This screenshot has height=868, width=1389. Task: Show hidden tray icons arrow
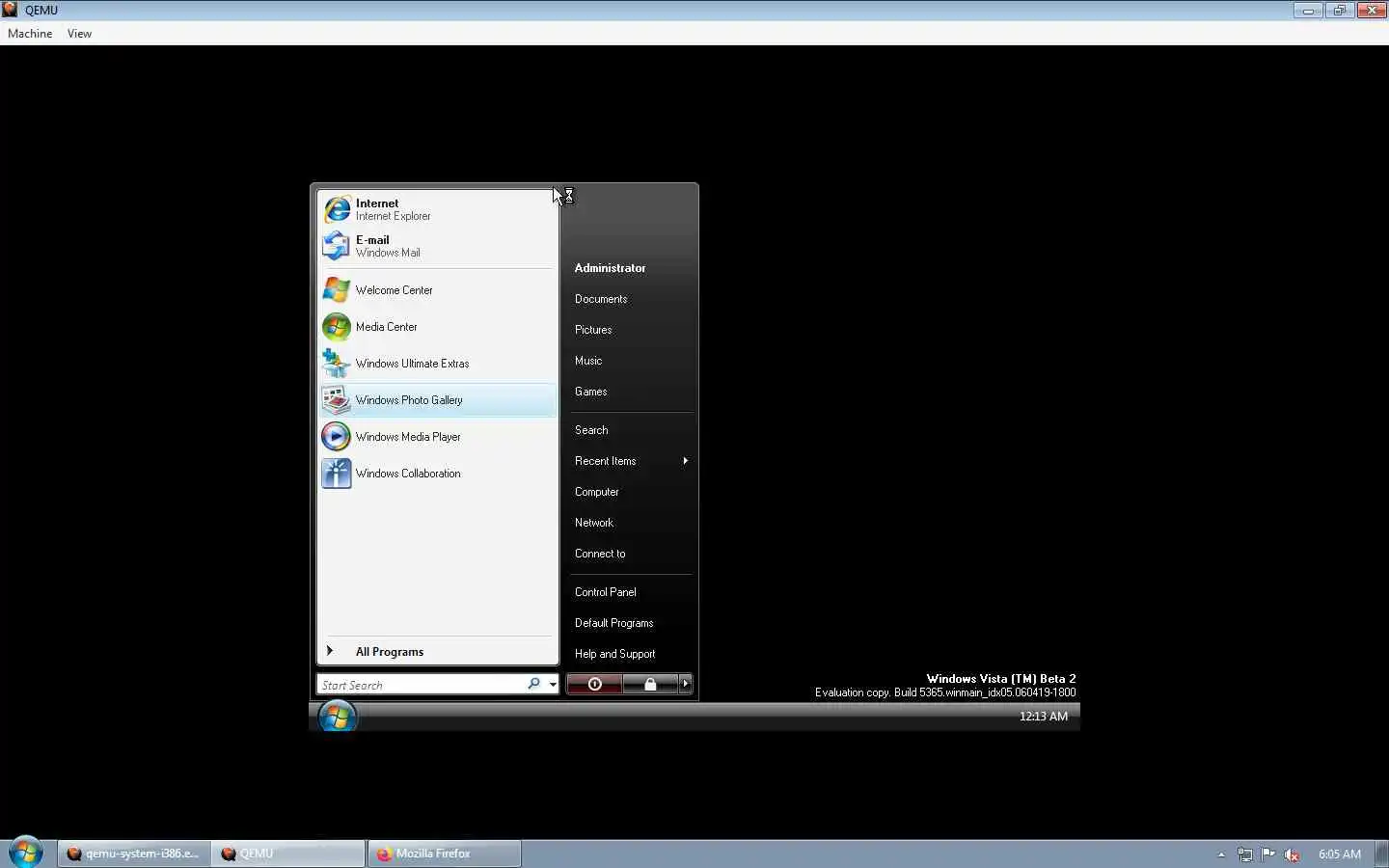[1221, 854]
